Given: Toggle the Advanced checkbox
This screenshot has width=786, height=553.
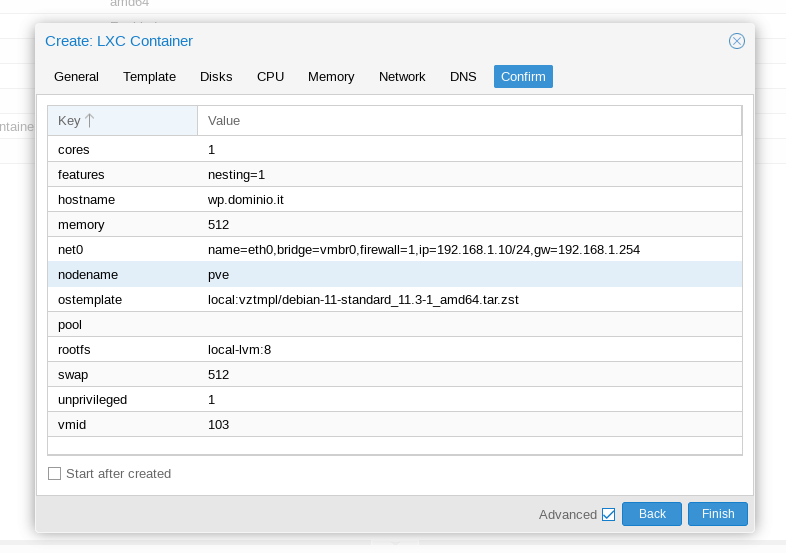Looking at the screenshot, I should tap(609, 514).
